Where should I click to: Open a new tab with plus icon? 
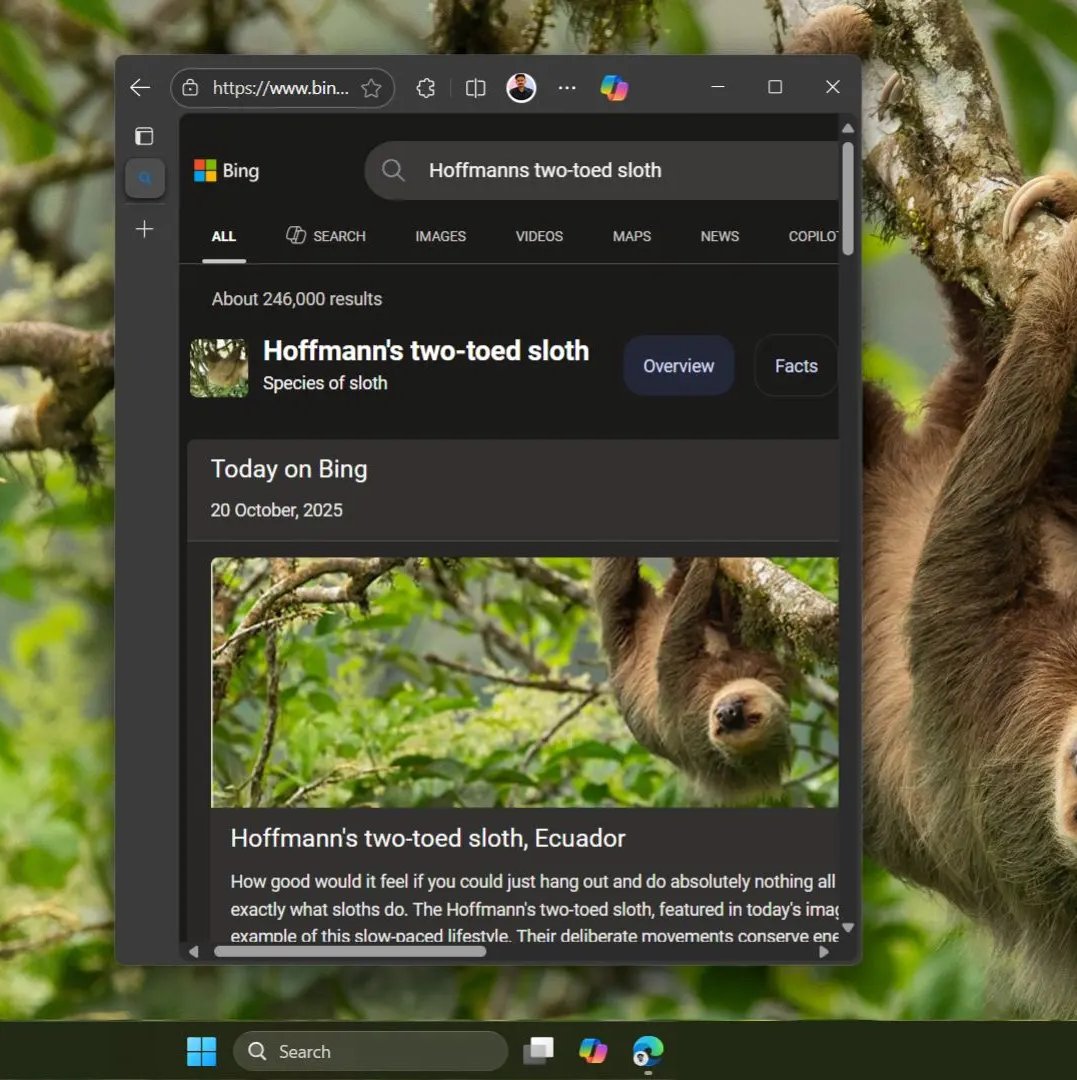pos(145,230)
